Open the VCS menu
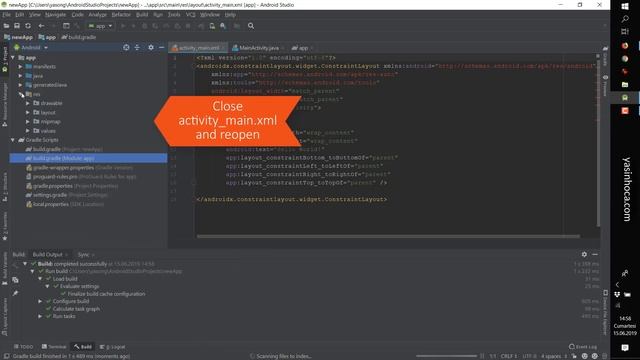This screenshot has height=360, width=640. 190,15
